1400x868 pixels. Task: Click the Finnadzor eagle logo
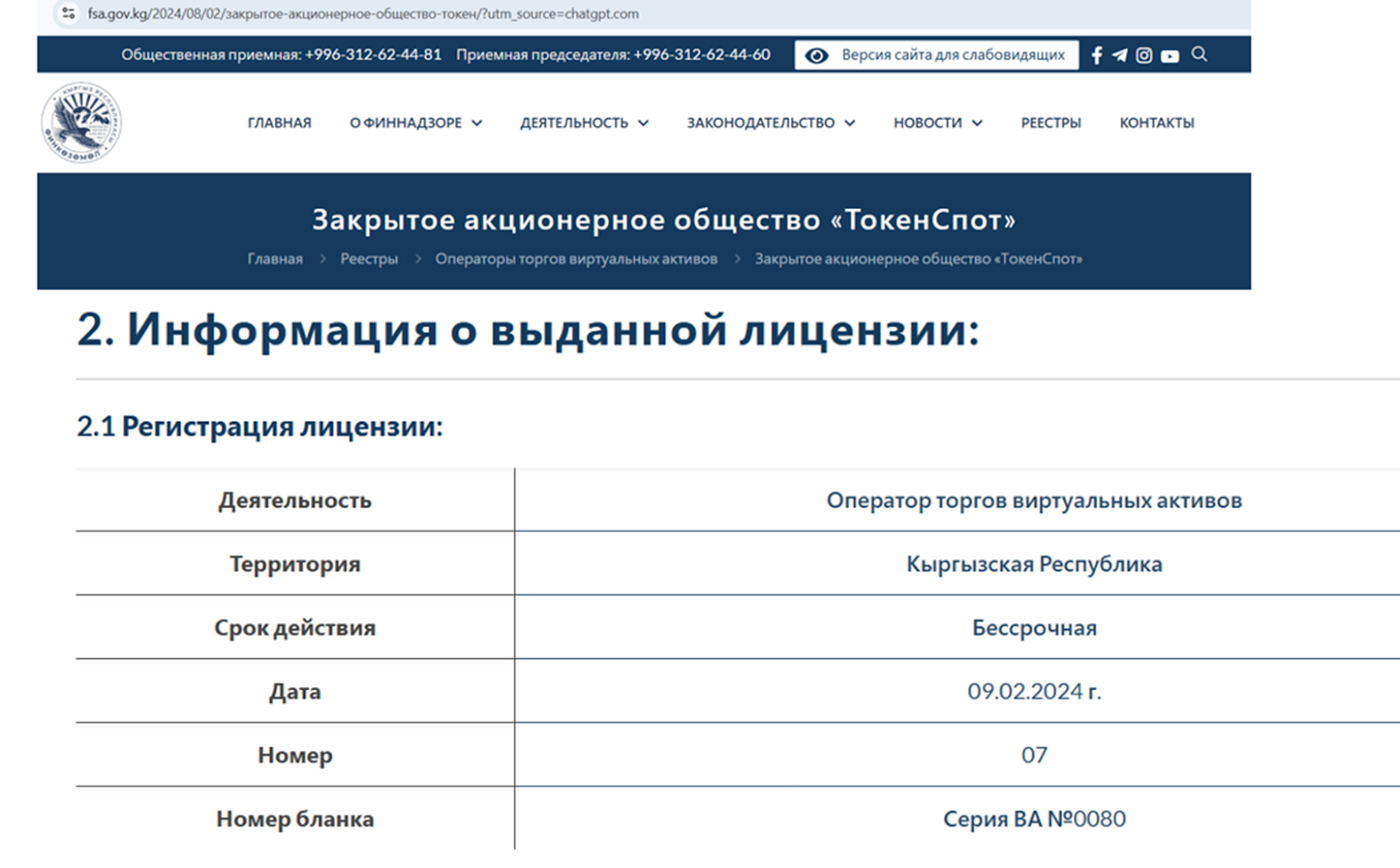pyautogui.click(x=81, y=122)
